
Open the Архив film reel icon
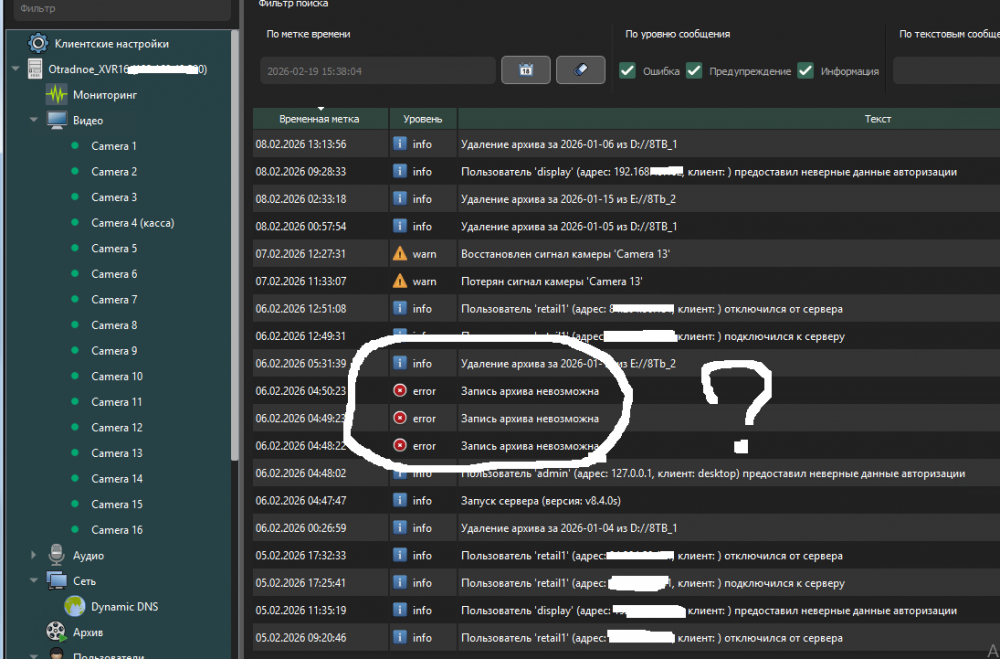56,632
